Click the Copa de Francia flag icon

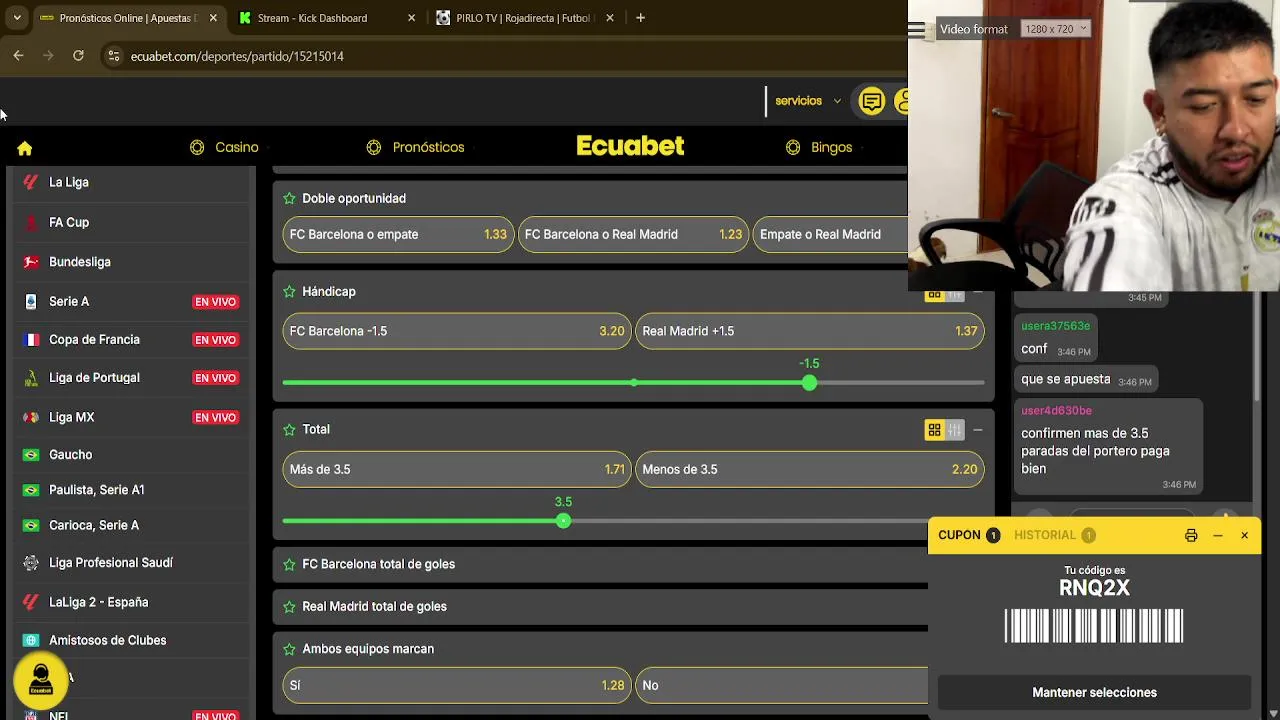pyautogui.click(x=31, y=340)
